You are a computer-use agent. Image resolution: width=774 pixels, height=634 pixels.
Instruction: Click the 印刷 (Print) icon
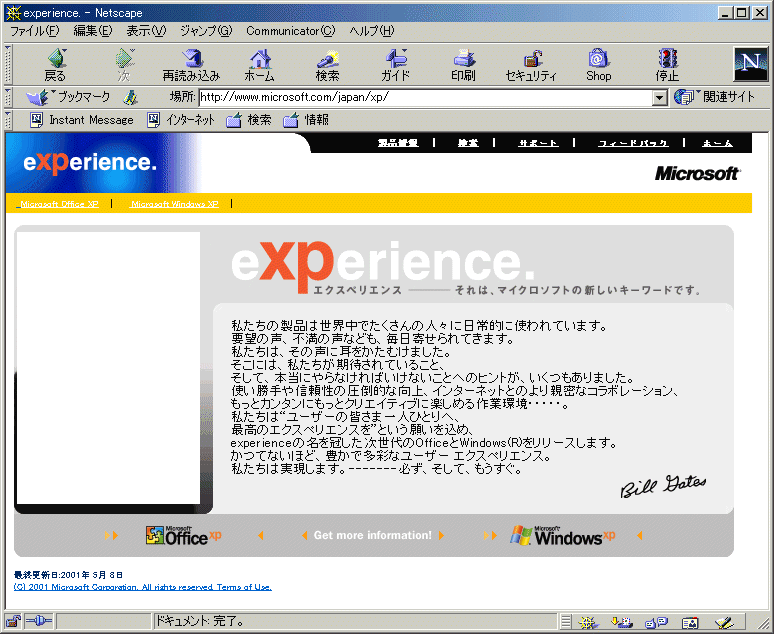[464, 65]
